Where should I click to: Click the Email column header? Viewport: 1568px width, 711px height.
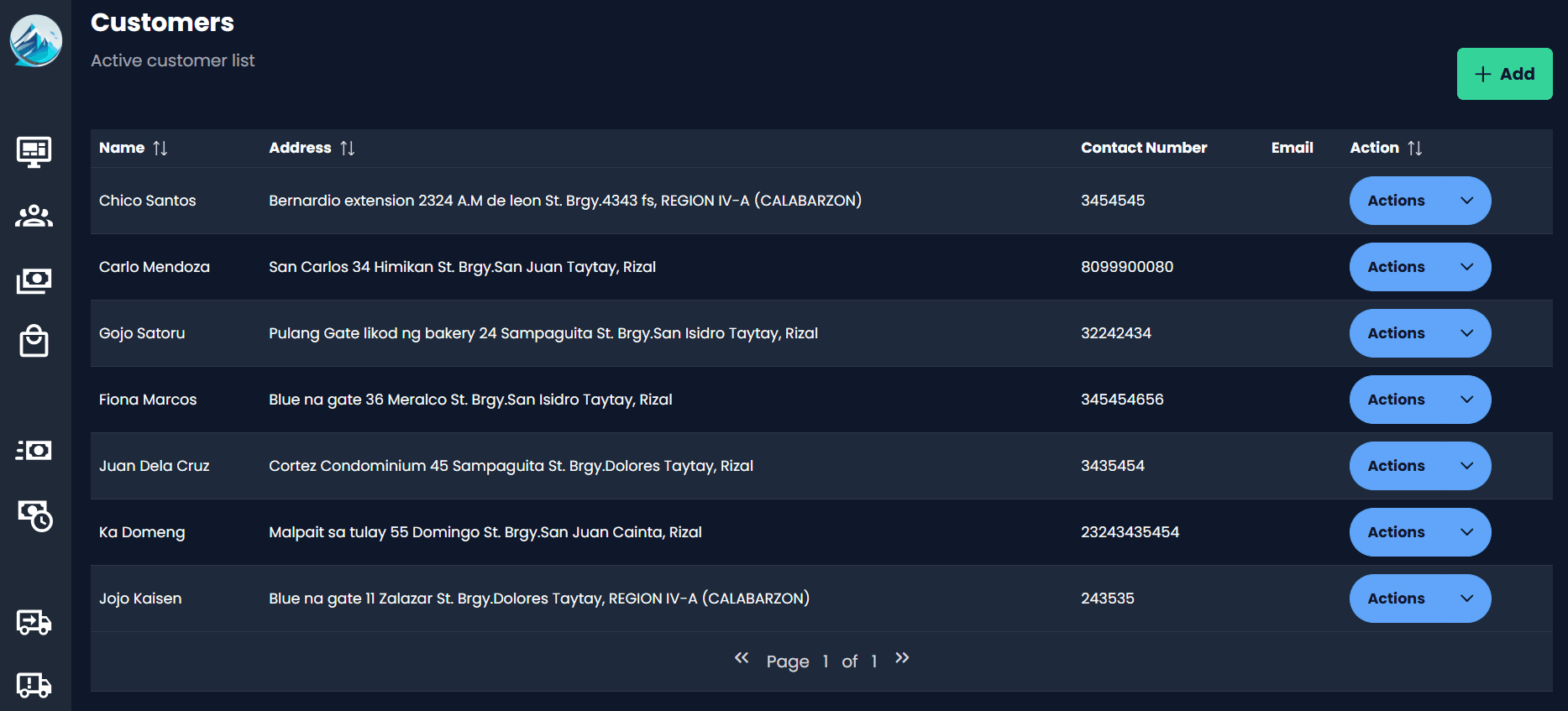1292,148
